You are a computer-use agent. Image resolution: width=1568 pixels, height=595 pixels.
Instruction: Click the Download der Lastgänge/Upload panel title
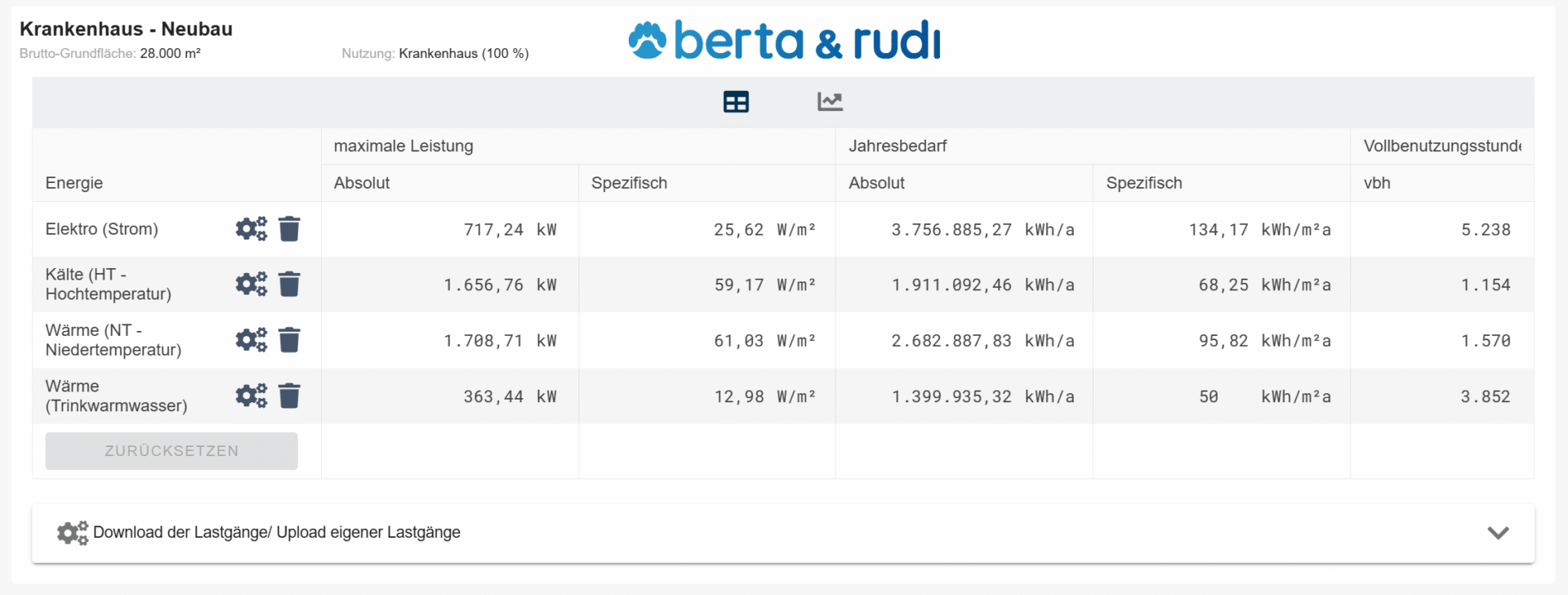[277, 533]
